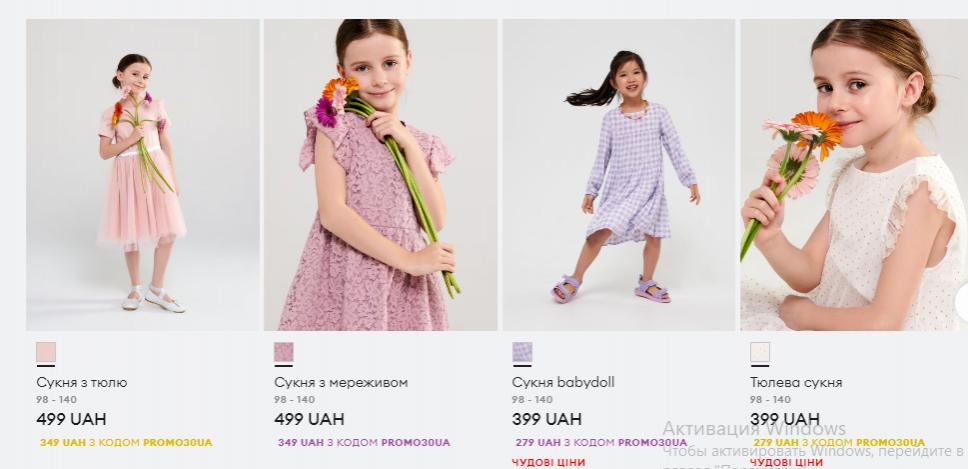Click the 399 UAH price of Сукня babydoll
Image resolution: width=968 pixels, height=469 pixels.
pos(546,419)
